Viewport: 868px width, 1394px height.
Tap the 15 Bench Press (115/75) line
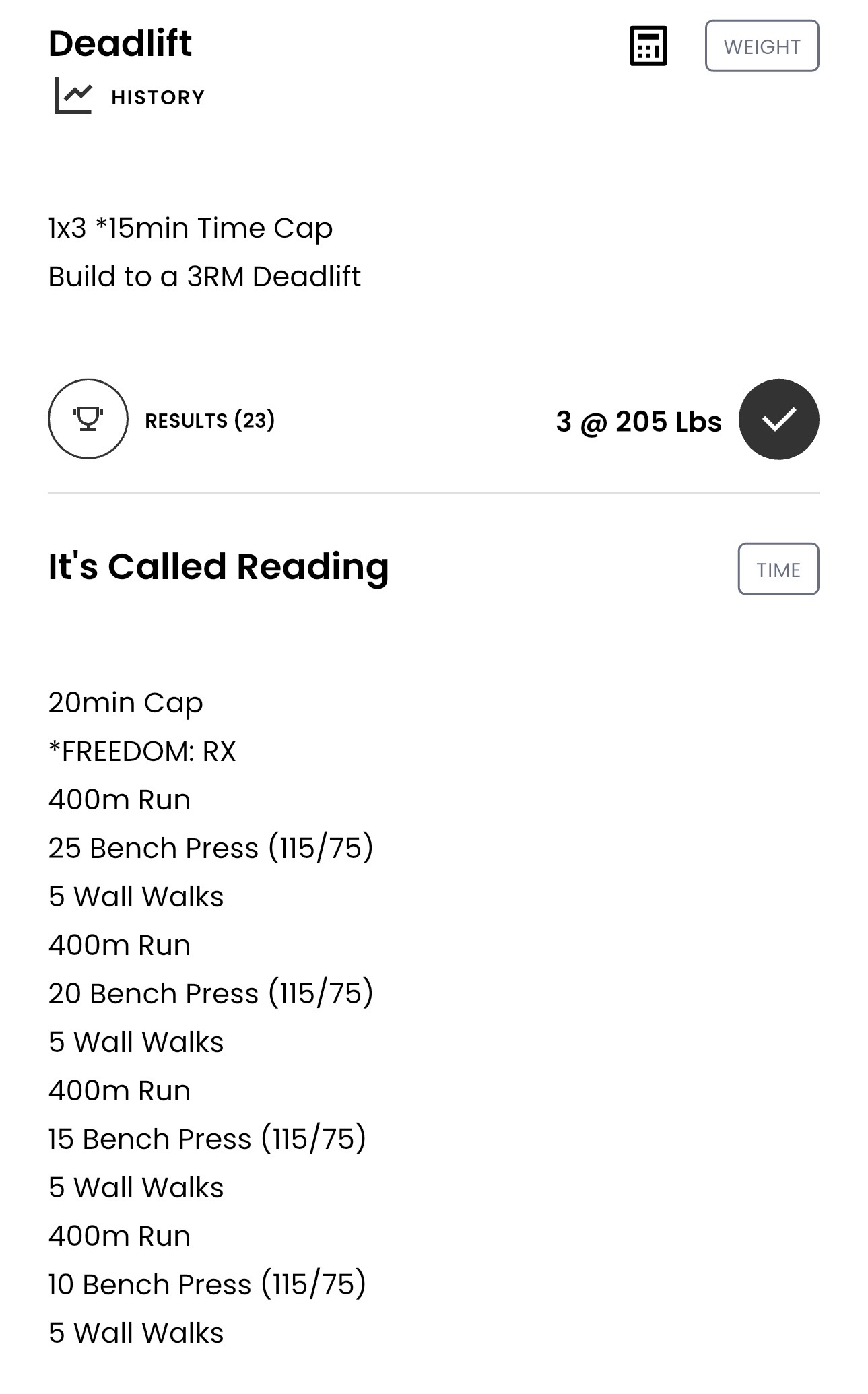[x=207, y=1139]
